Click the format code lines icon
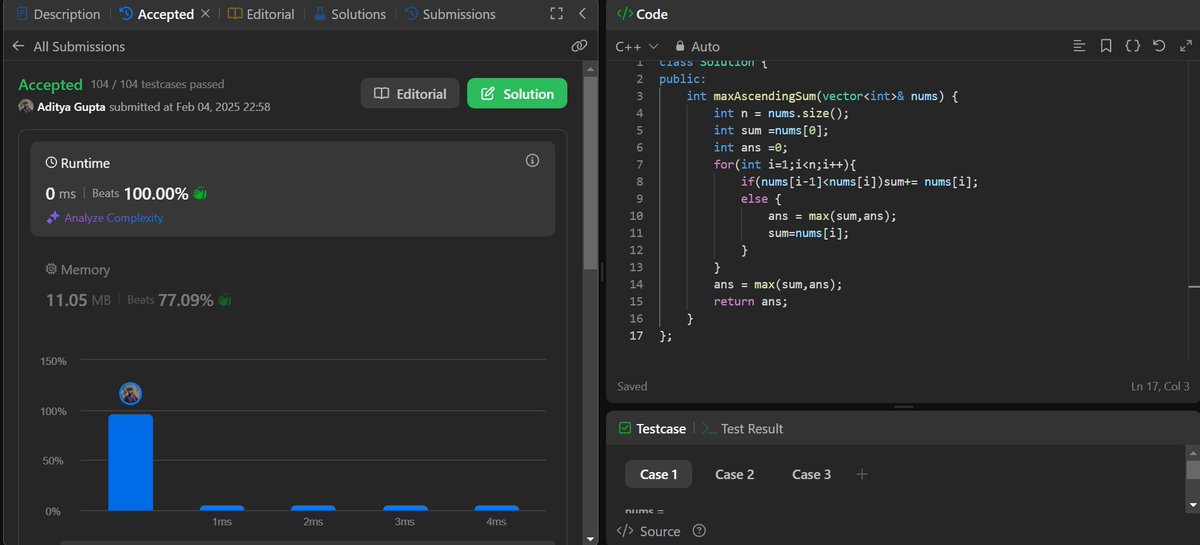The height and width of the screenshot is (545, 1200). [x=1079, y=46]
